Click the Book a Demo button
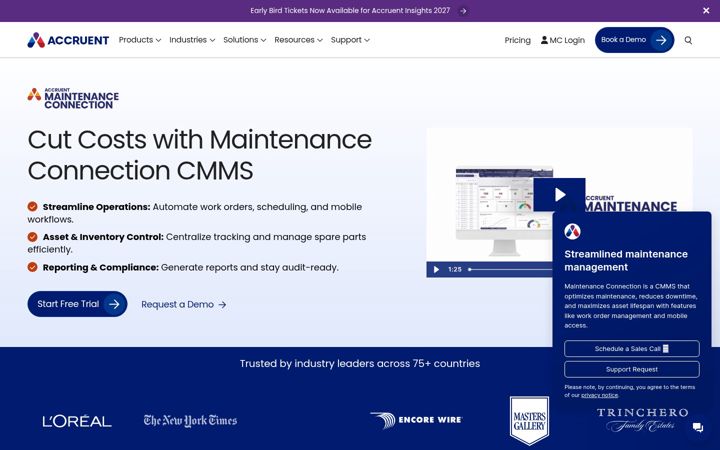The width and height of the screenshot is (720, 450). pos(634,40)
